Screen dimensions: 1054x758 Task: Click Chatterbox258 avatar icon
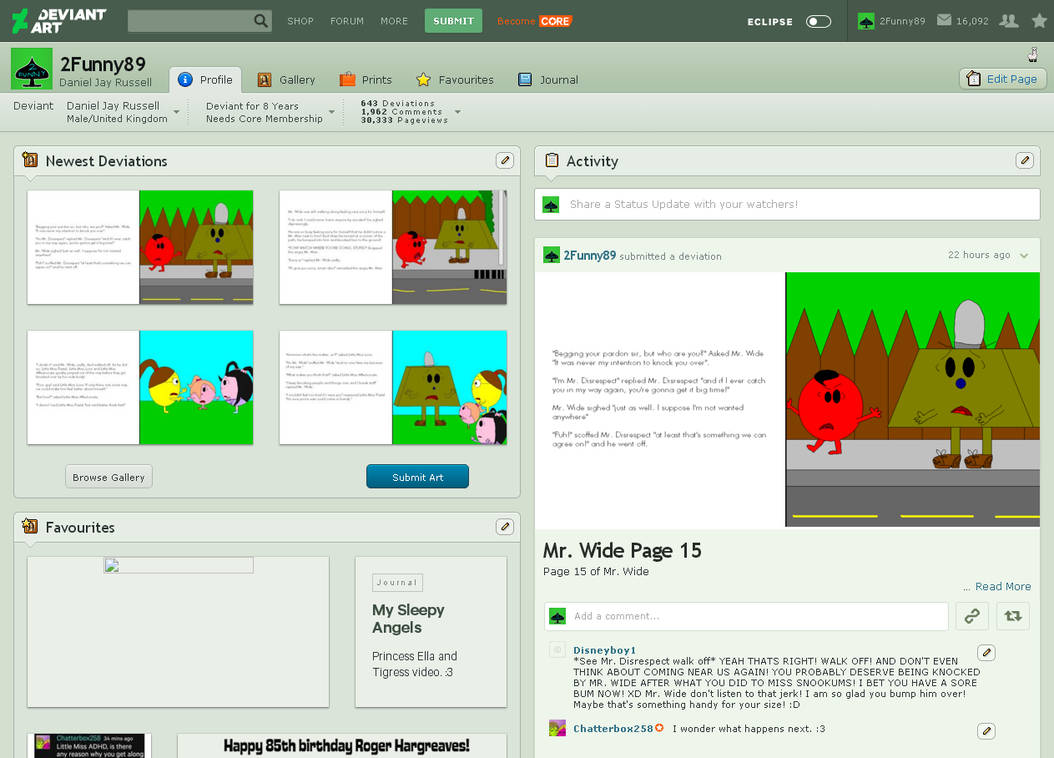click(x=557, y=728)
